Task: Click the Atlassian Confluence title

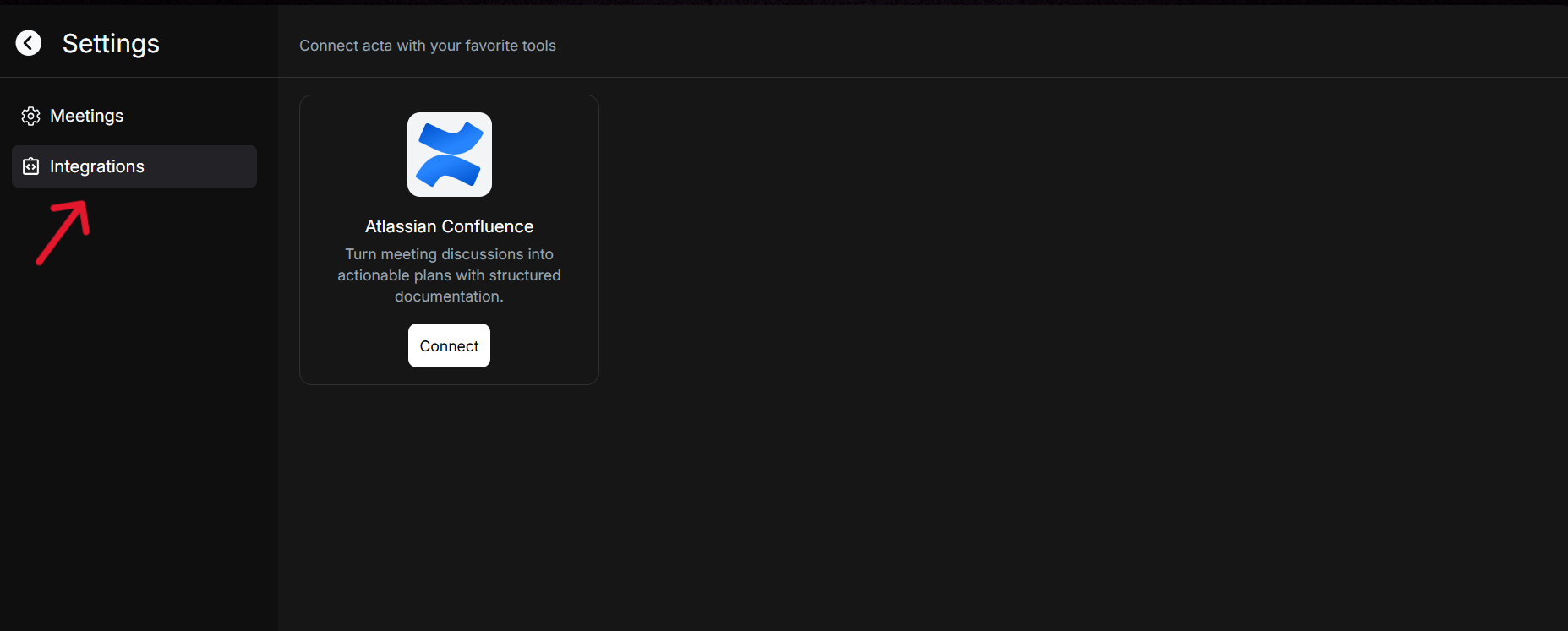Action: 449,226
